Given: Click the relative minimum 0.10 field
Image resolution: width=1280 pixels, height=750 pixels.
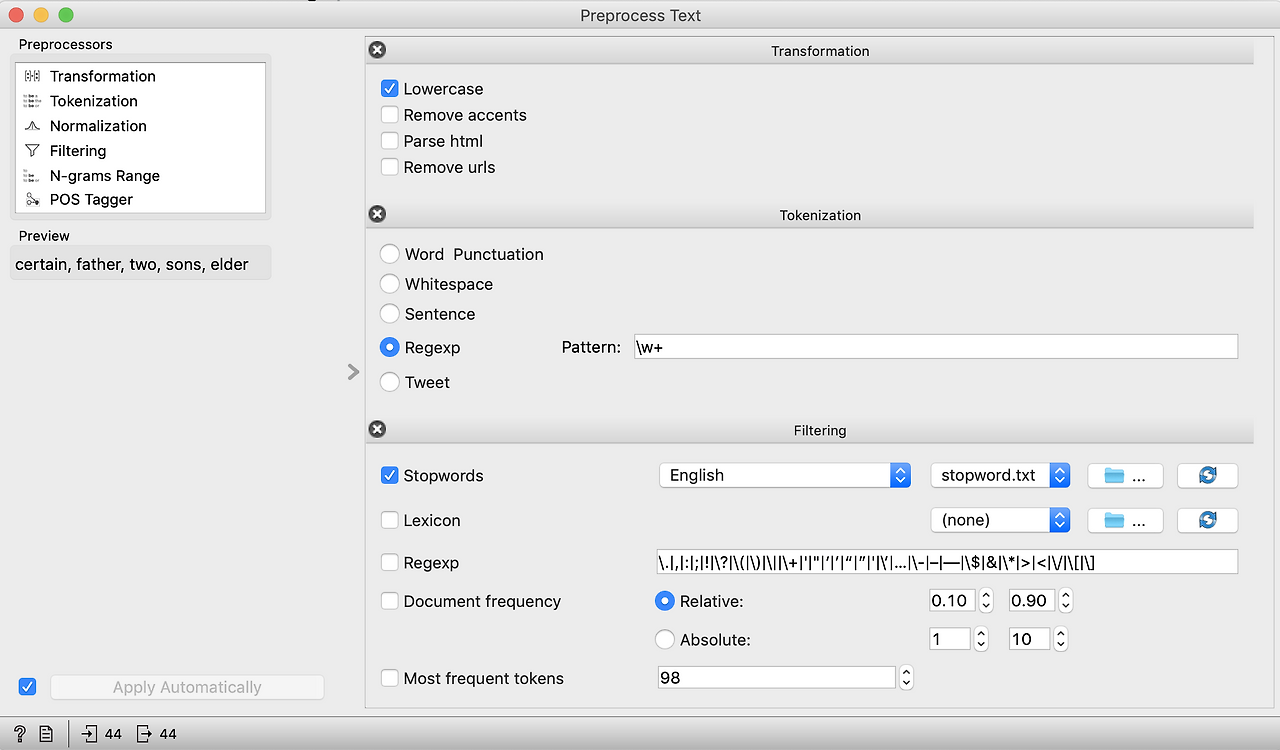Looking at the screenshot, I should pyautogui.click(x=950, y=601).
